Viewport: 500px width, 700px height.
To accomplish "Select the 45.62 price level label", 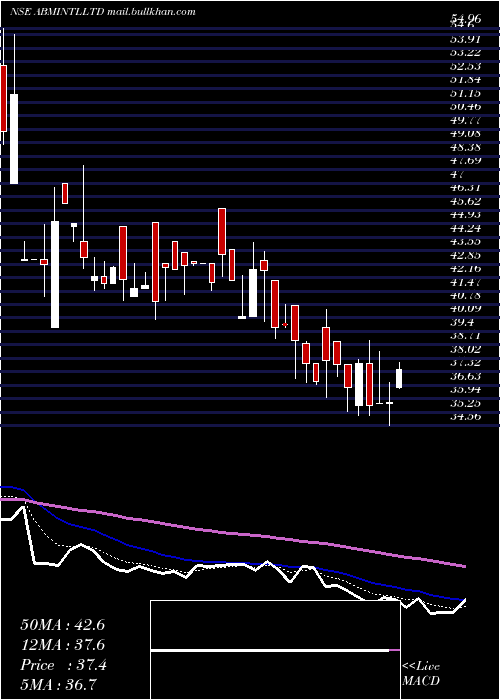I will click(465, 200).
